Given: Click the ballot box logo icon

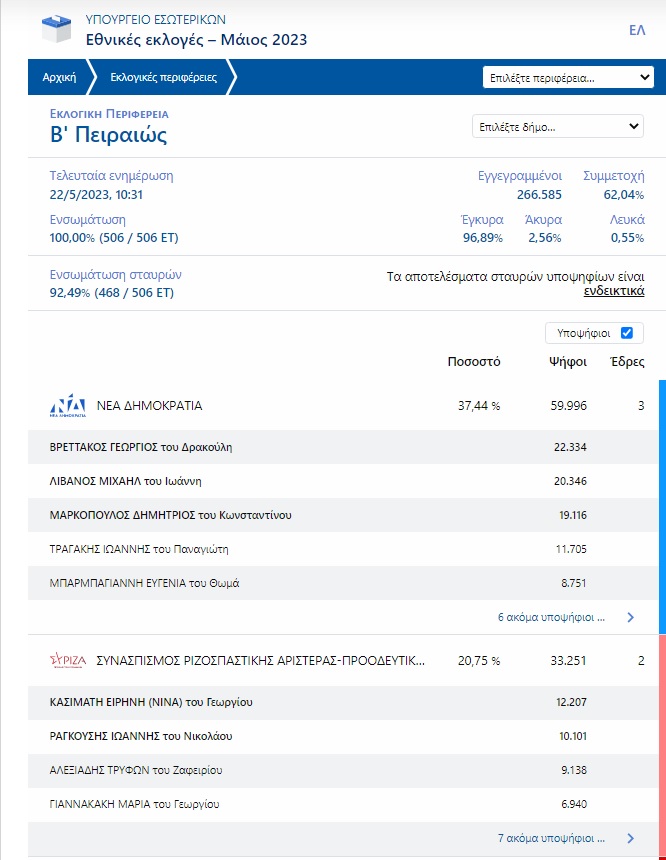Looking at the screenshot, I should click(x=56, y=29).
